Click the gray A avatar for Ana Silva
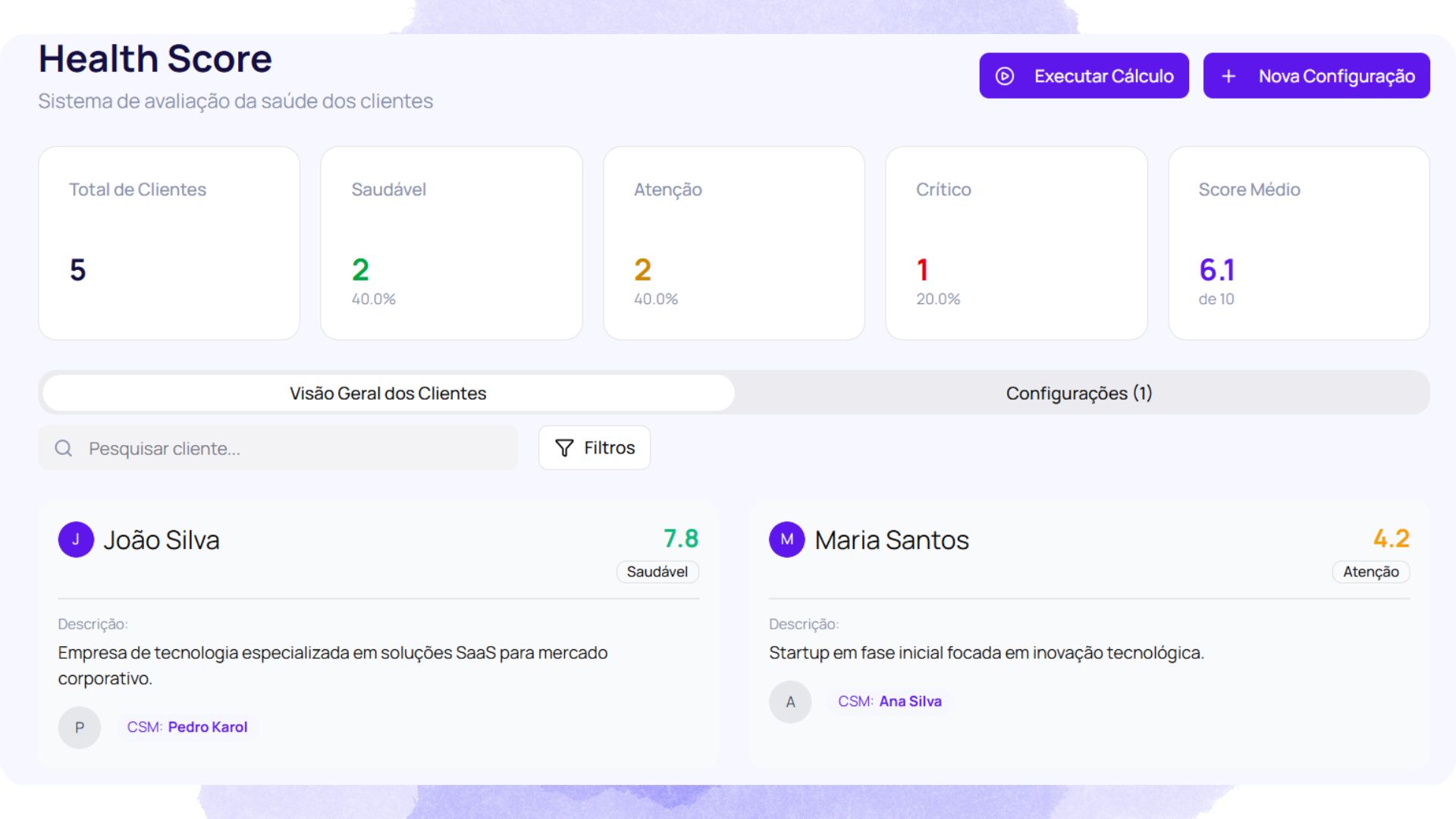This screenshot has width=1456, height=819. (x=790, y=701)
